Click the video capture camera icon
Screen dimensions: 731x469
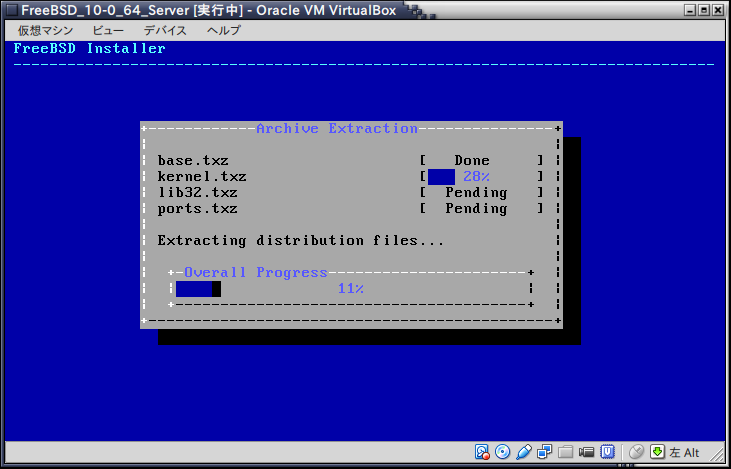[x=587, y=451]
